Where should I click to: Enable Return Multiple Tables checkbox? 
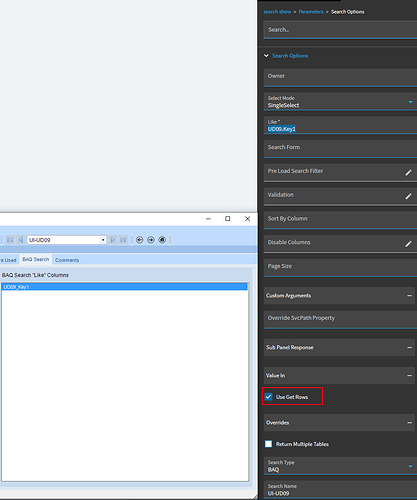pyautogui.click(x=268, y=444)
